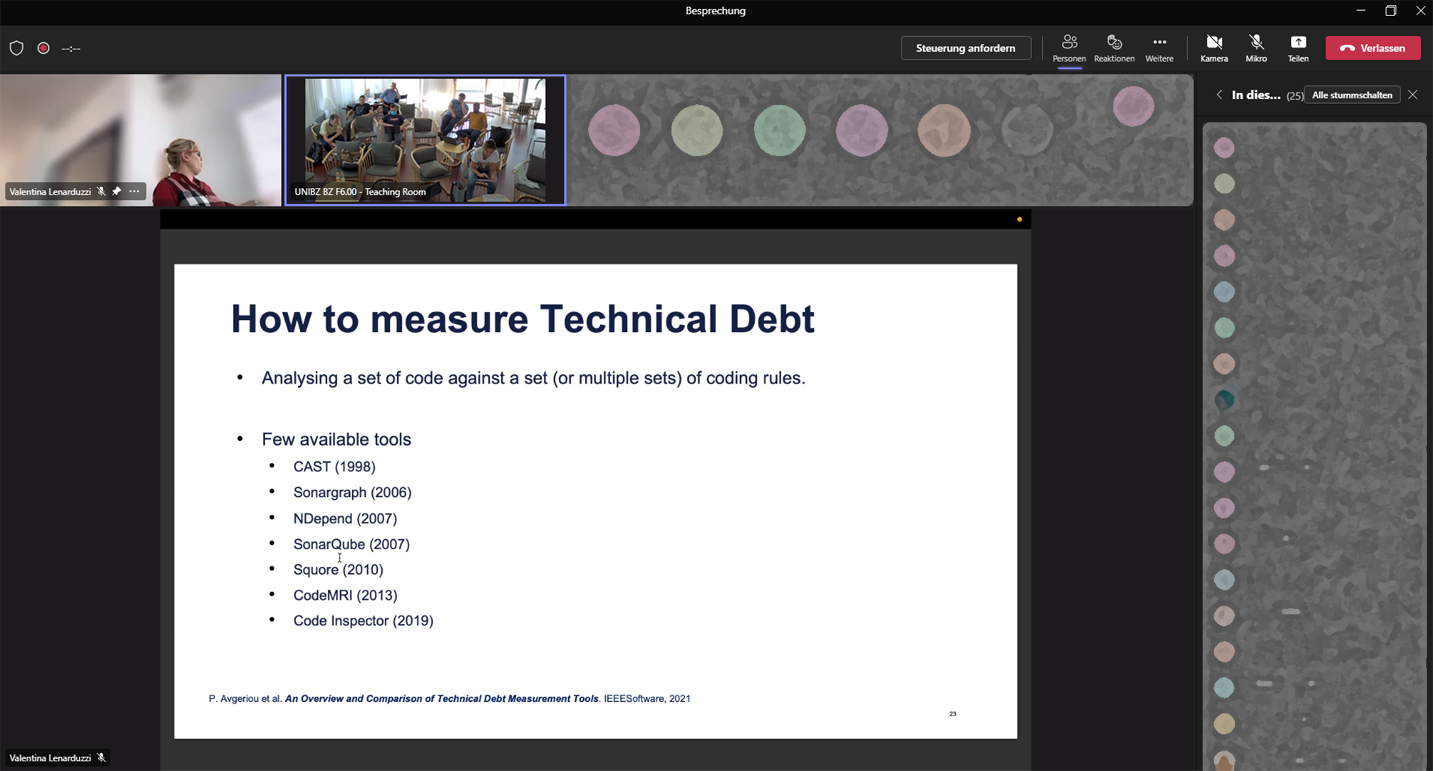Unmute with the Mikro toggle
This screenshot has height=771, width=1433.
1256,48
